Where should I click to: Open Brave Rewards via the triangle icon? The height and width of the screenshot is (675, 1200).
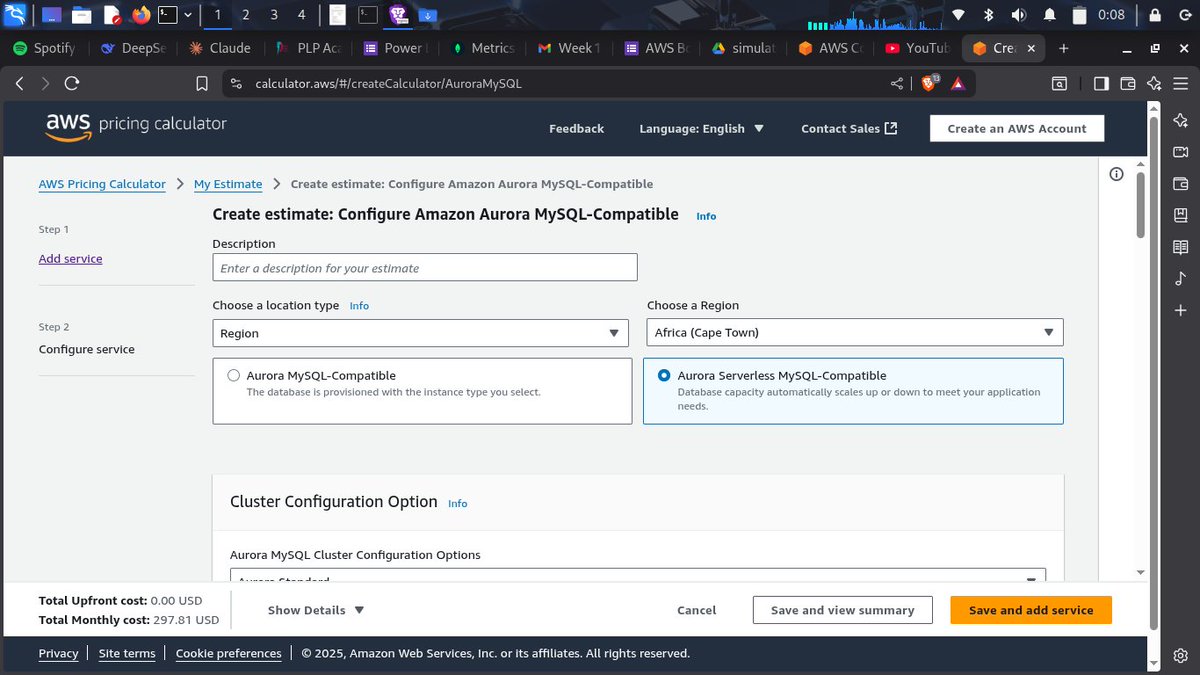(x=957, y=83)
